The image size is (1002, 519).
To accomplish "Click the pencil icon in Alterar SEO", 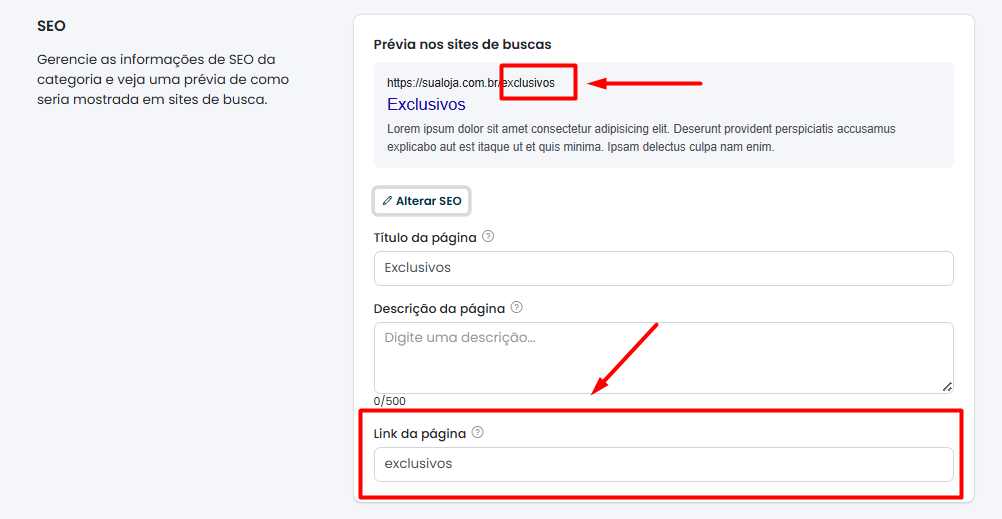I will 388,201.
